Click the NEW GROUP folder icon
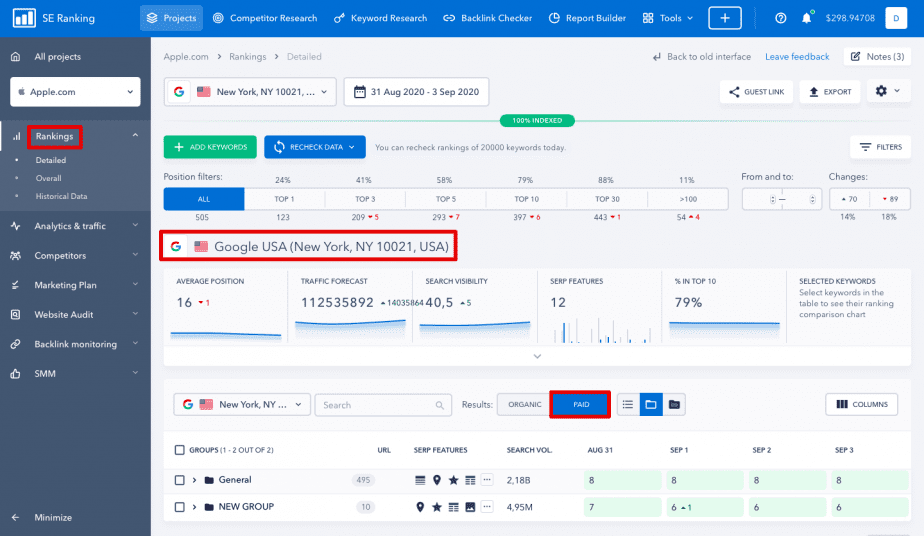Image resolution: width=924 pixels, height=536 pixels. [x=209, y=507]
